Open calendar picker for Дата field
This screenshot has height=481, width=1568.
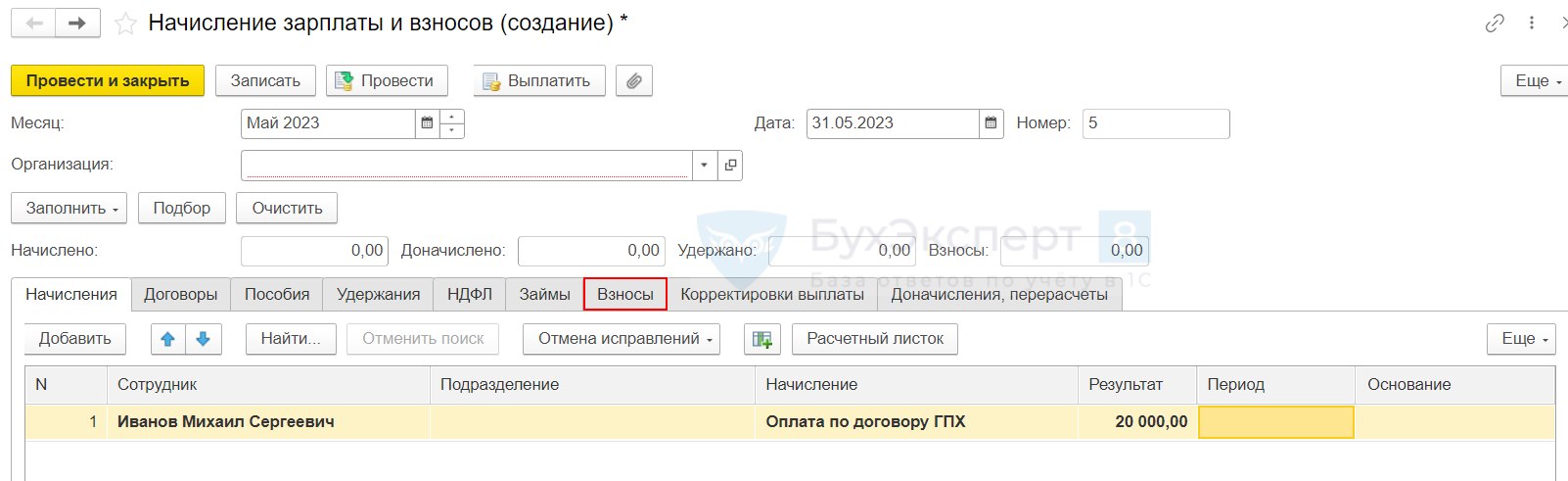[x=991, y=123]
